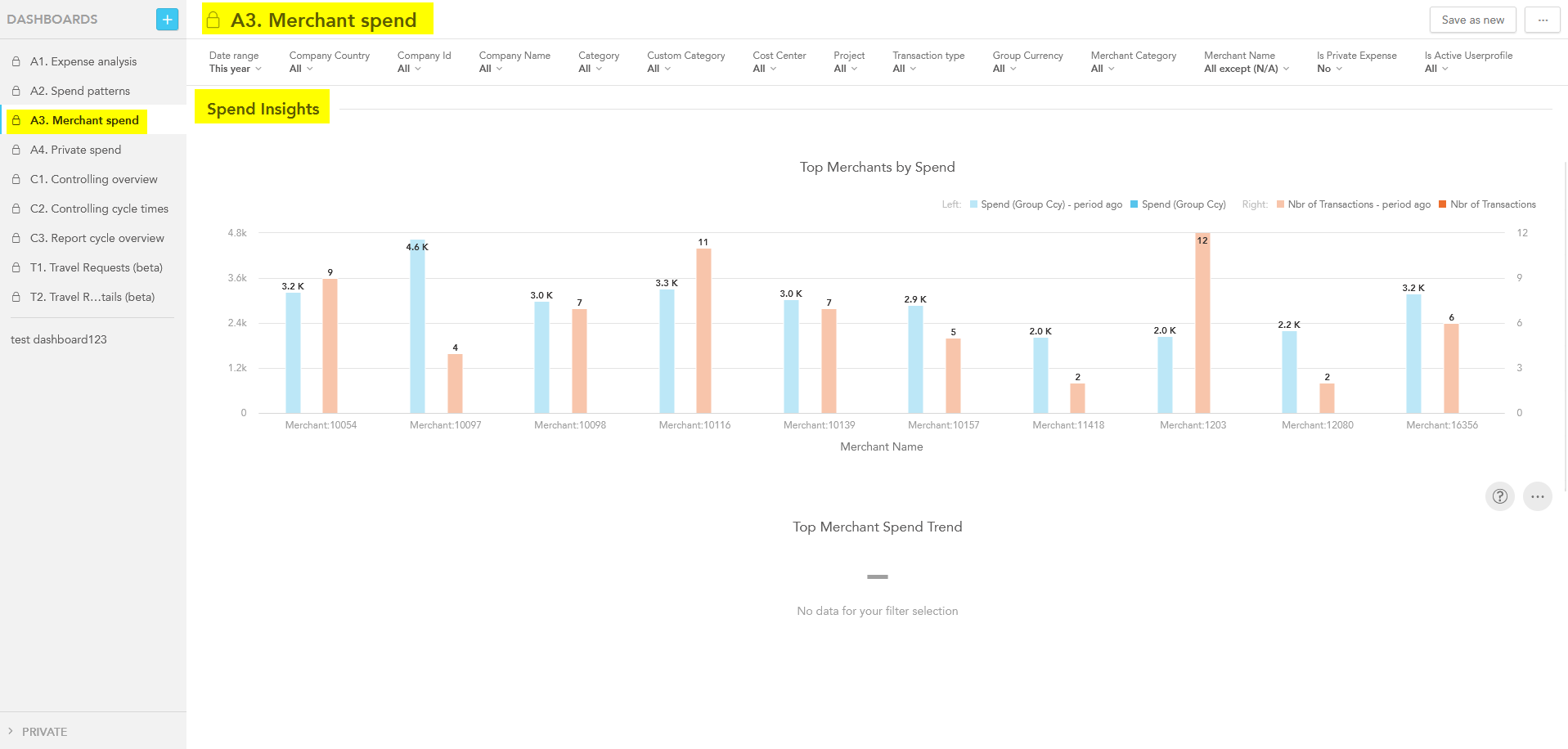Click the lock icon beside C1. Controlling overview
This screenshot has width=1568, height=749.
(16, 179)
